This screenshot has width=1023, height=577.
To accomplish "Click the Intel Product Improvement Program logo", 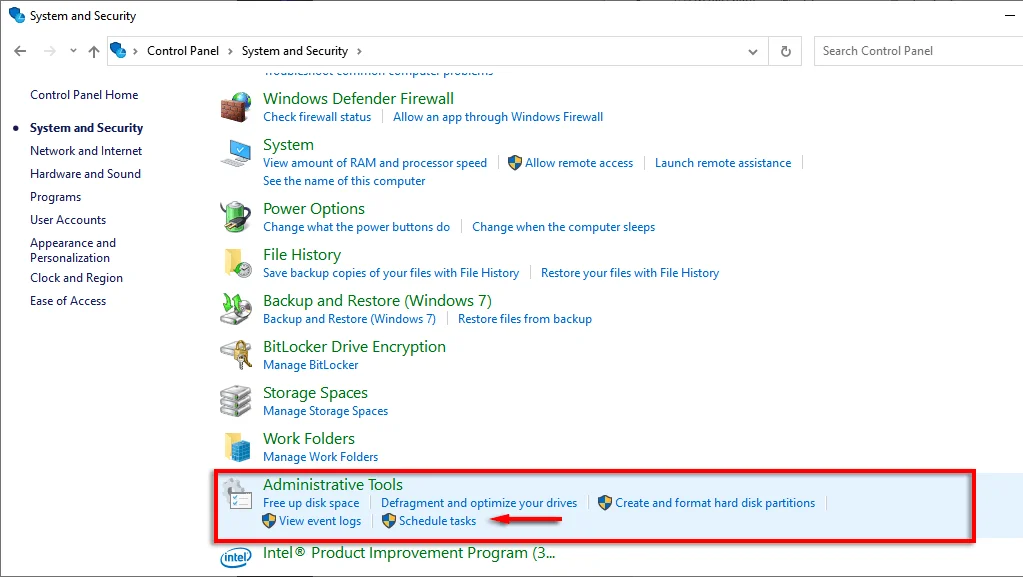I will pos(236,557).
